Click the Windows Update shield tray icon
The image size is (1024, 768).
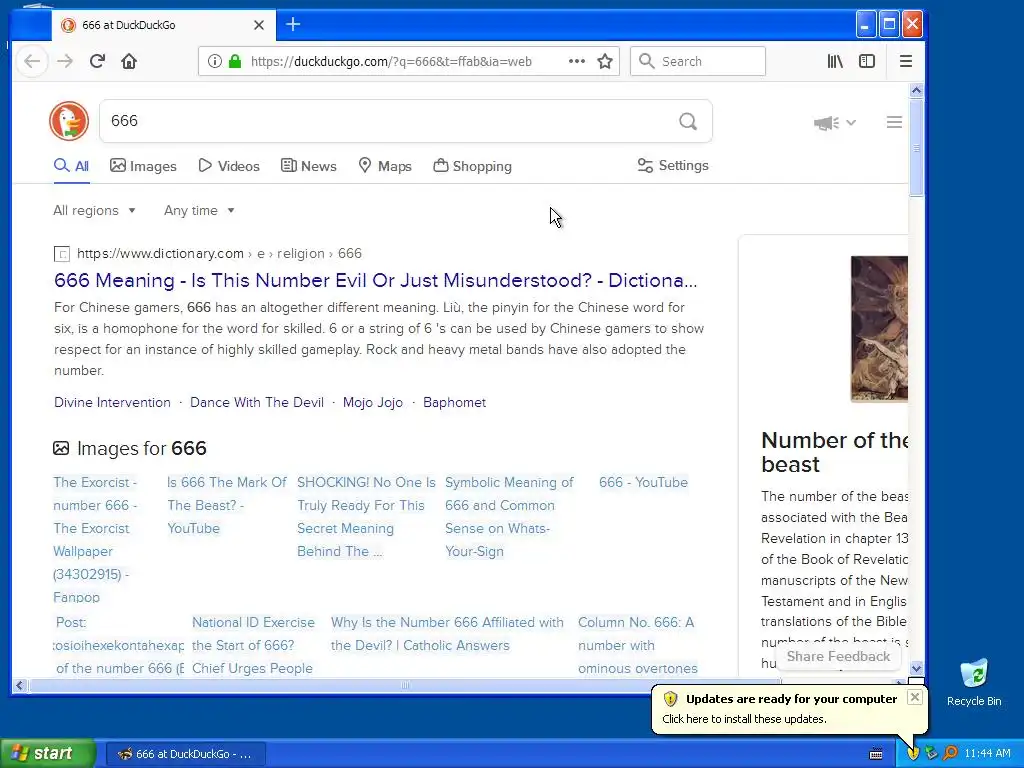pos(912,753)
